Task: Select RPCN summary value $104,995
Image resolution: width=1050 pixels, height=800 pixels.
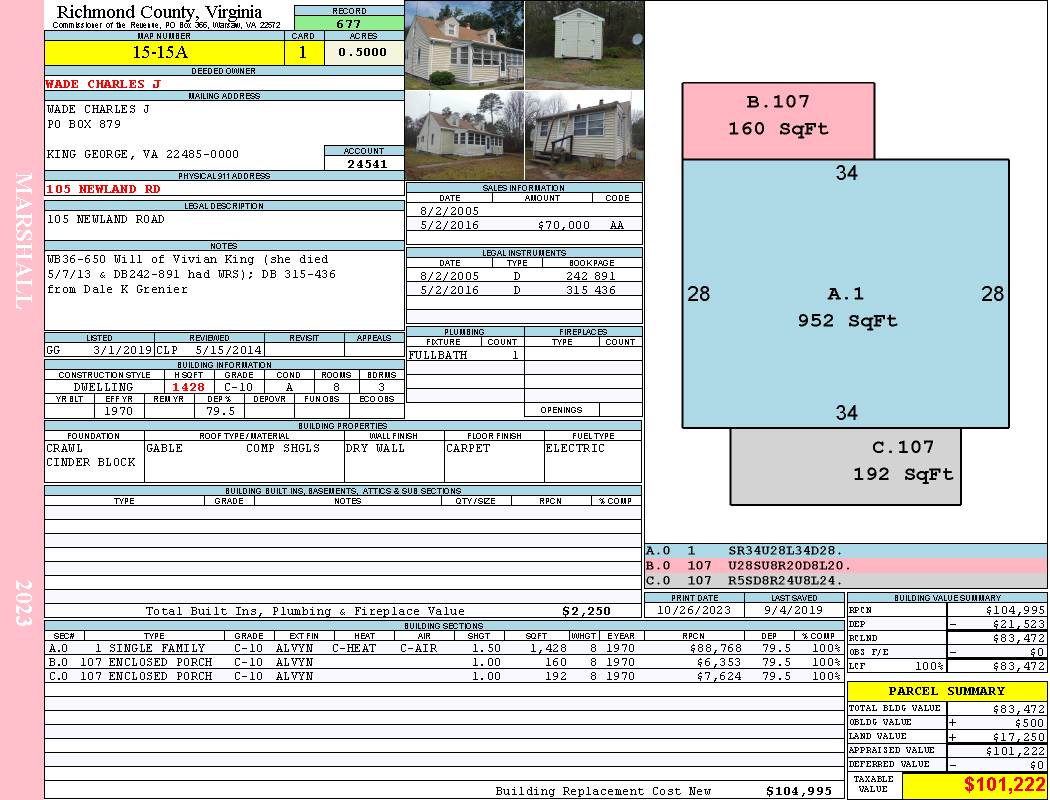Action: coord(1015,610)
